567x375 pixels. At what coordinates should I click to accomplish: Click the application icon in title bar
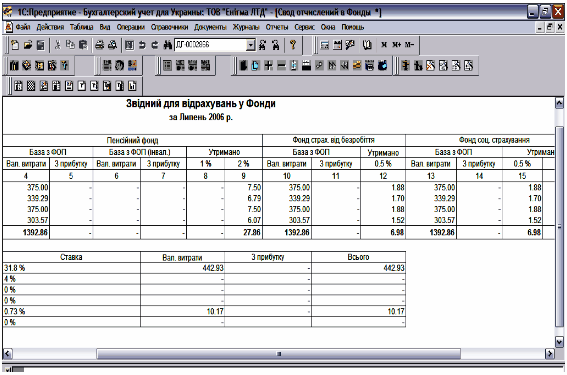tap(8, 12)
